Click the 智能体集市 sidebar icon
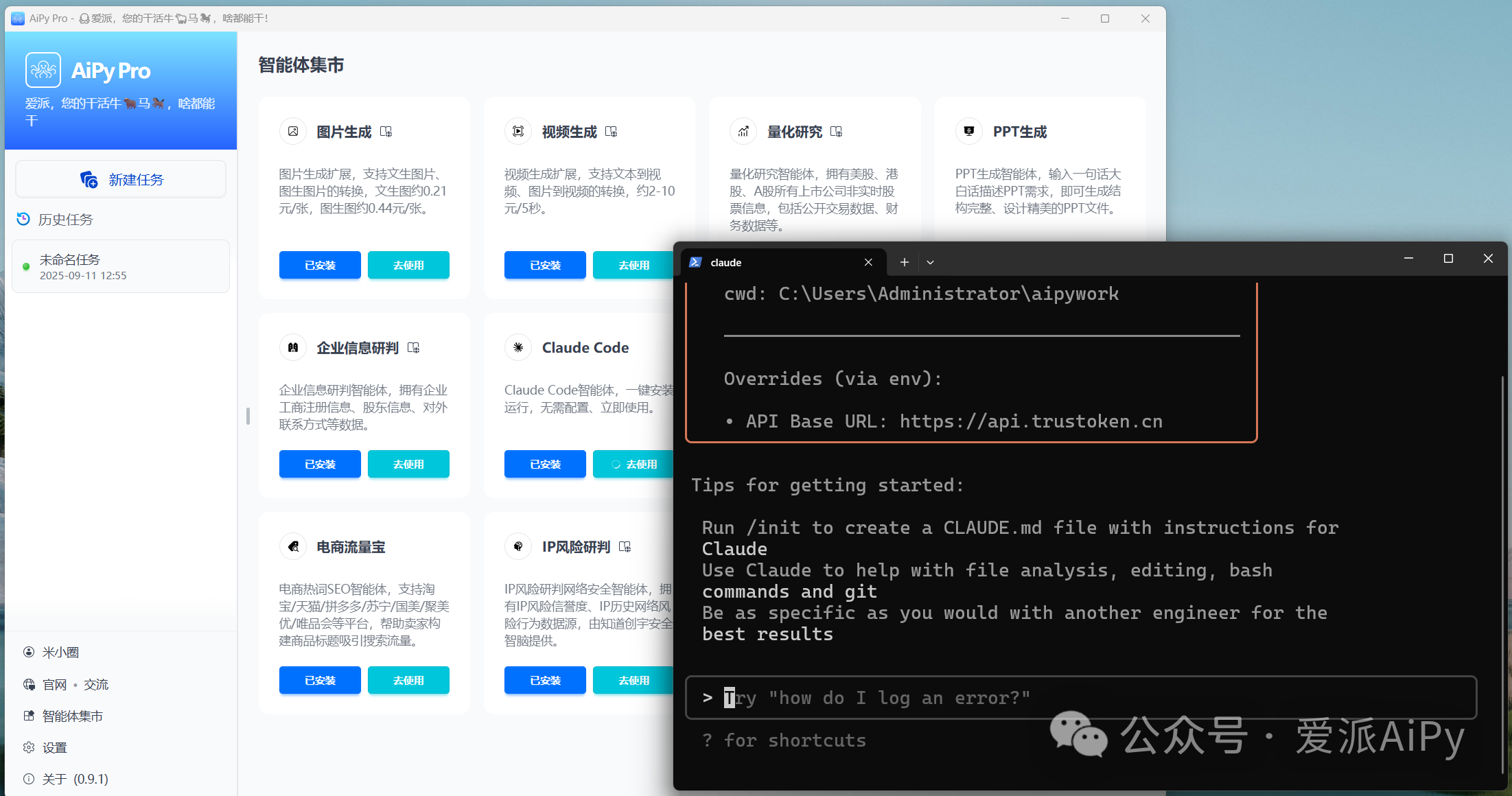 pyautogui.click(x=29, y=716)
